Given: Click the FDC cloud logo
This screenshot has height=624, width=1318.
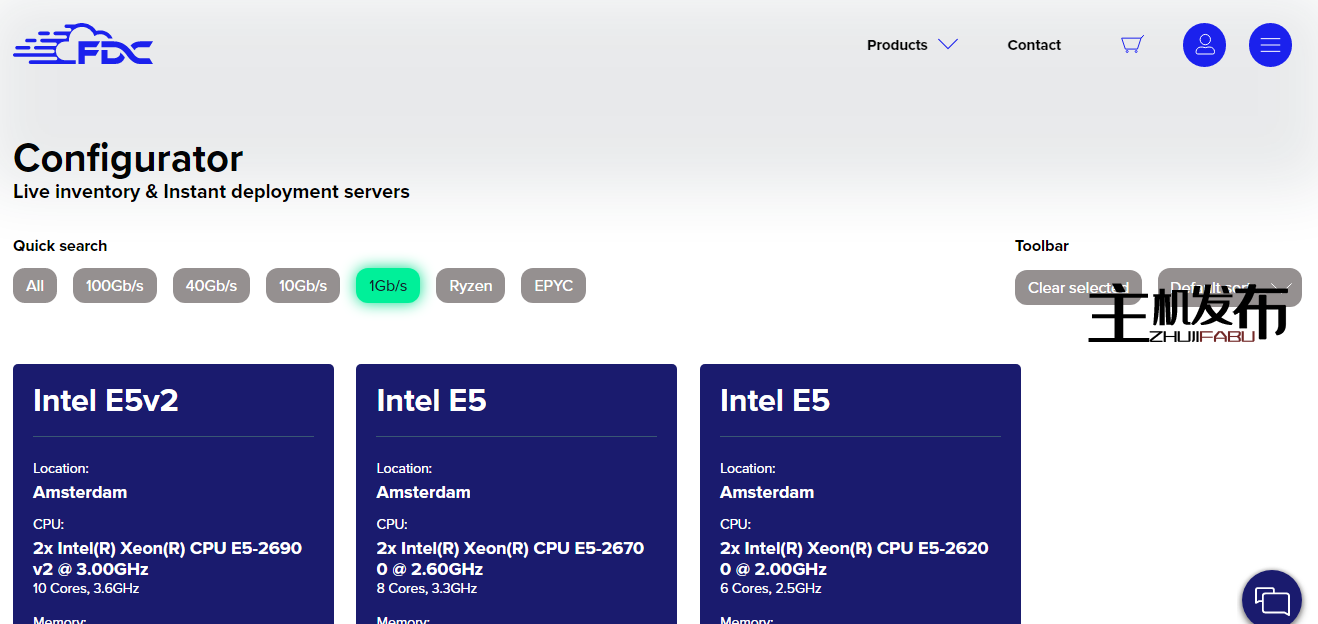Looking at the screenshot, I should point(83,45).
